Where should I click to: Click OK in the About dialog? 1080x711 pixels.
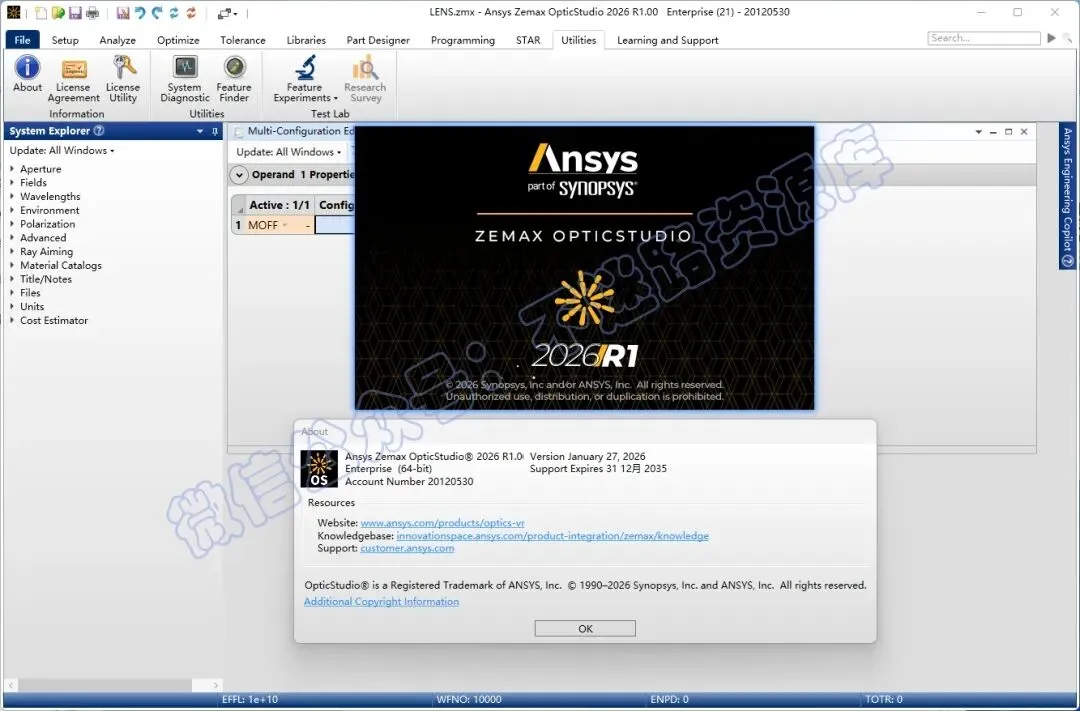[585, 628]
